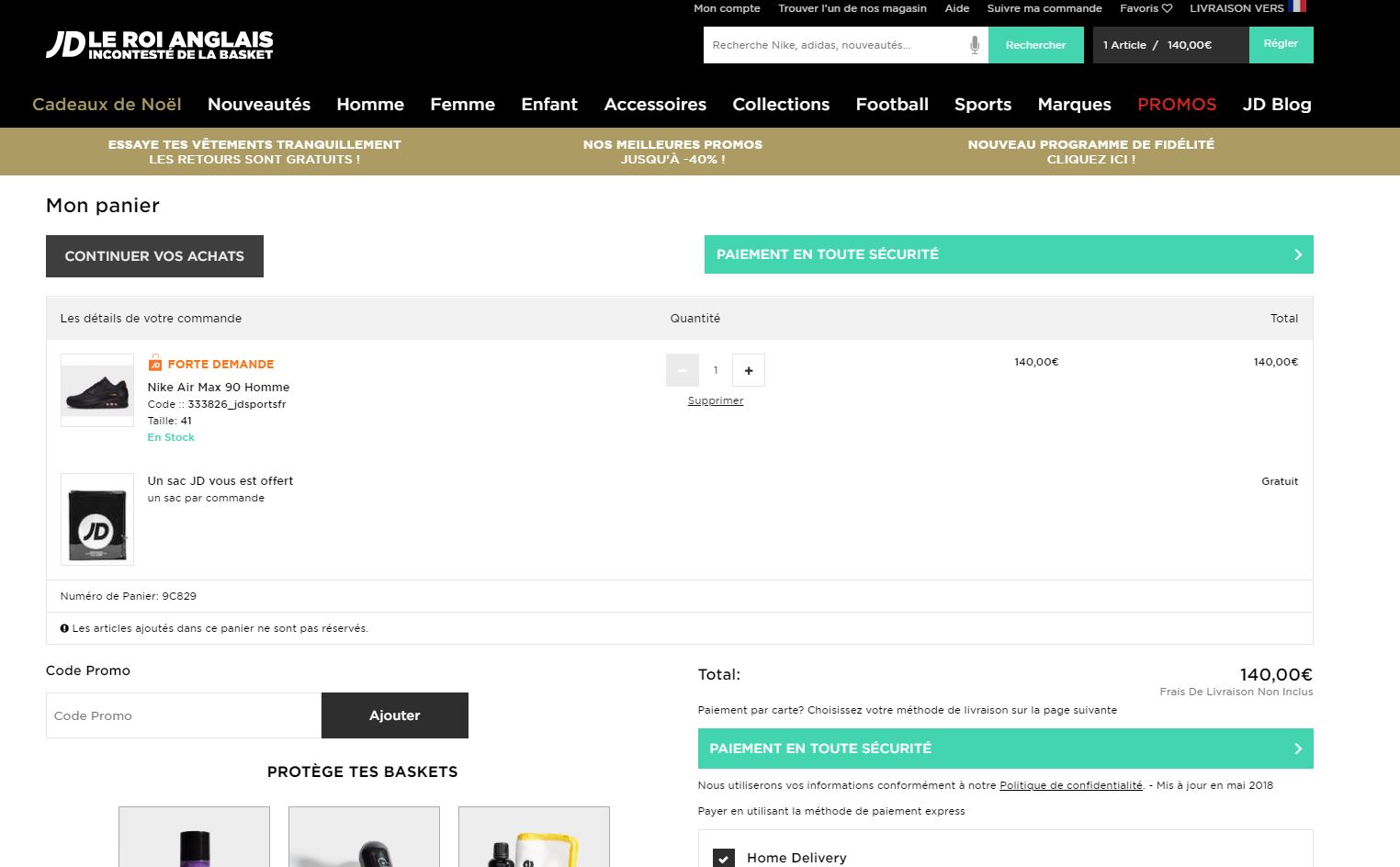Click Nouveau programme de fidélité banner
This screenshot has width=1400, height=867.
click(1090, 152)
